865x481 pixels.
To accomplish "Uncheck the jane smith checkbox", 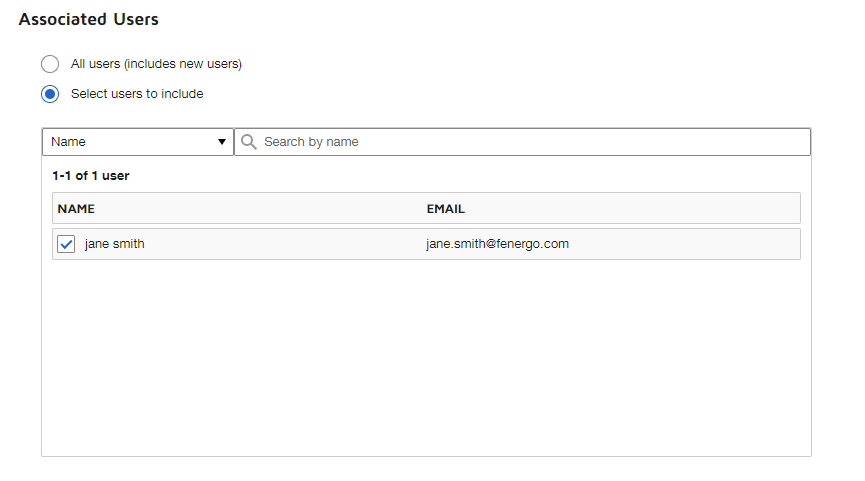I will pos(66,244).
